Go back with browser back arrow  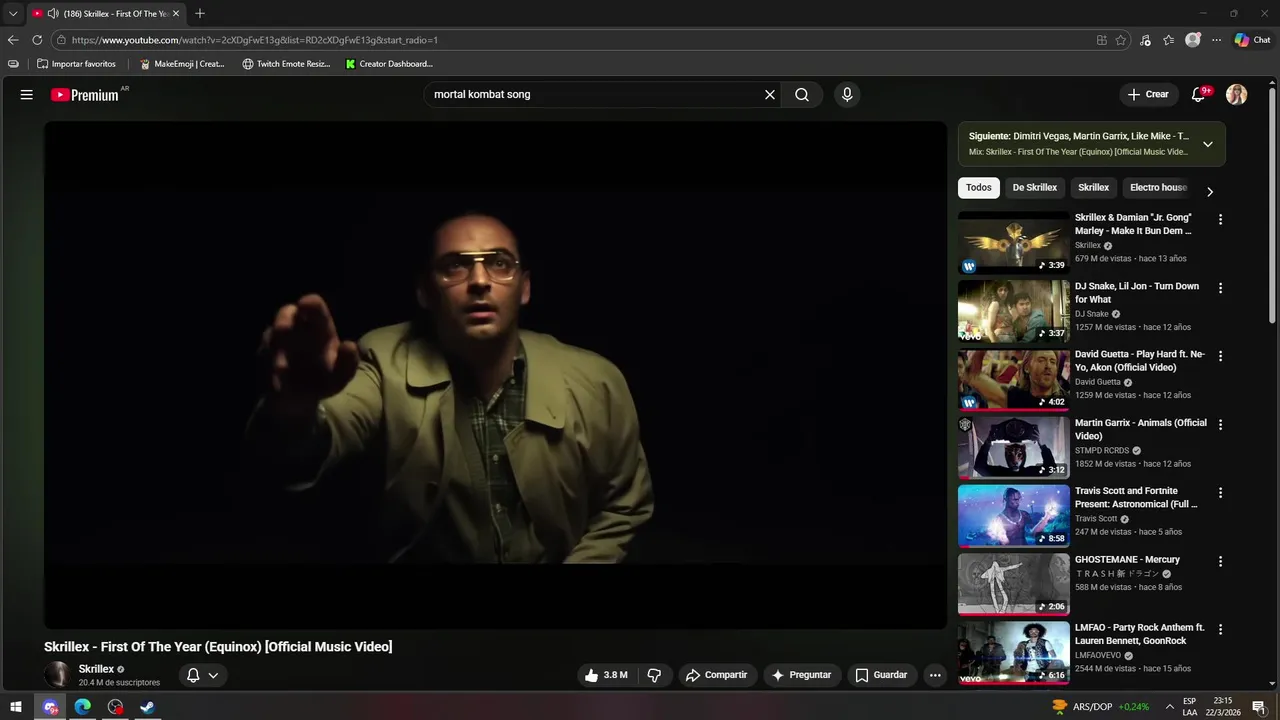tap(13, 40)
